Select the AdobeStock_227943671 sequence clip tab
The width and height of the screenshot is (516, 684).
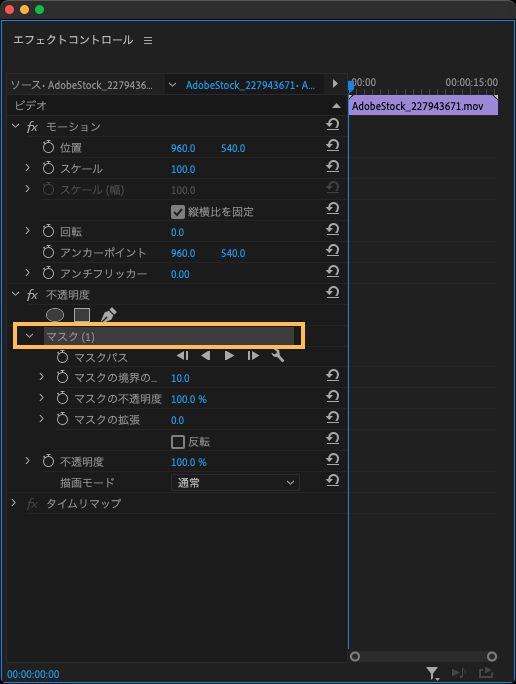click(250, 85)
